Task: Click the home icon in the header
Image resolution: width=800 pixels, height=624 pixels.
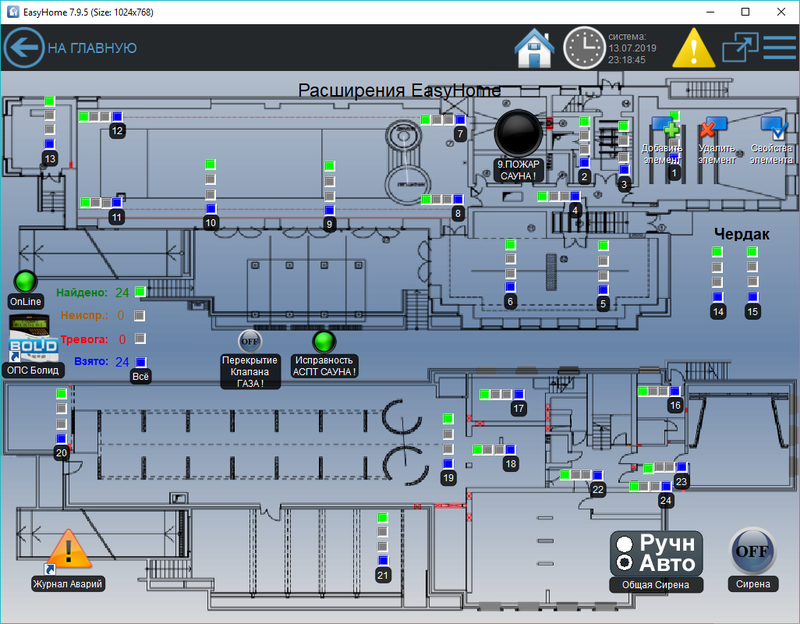Action: coord(534,47)
